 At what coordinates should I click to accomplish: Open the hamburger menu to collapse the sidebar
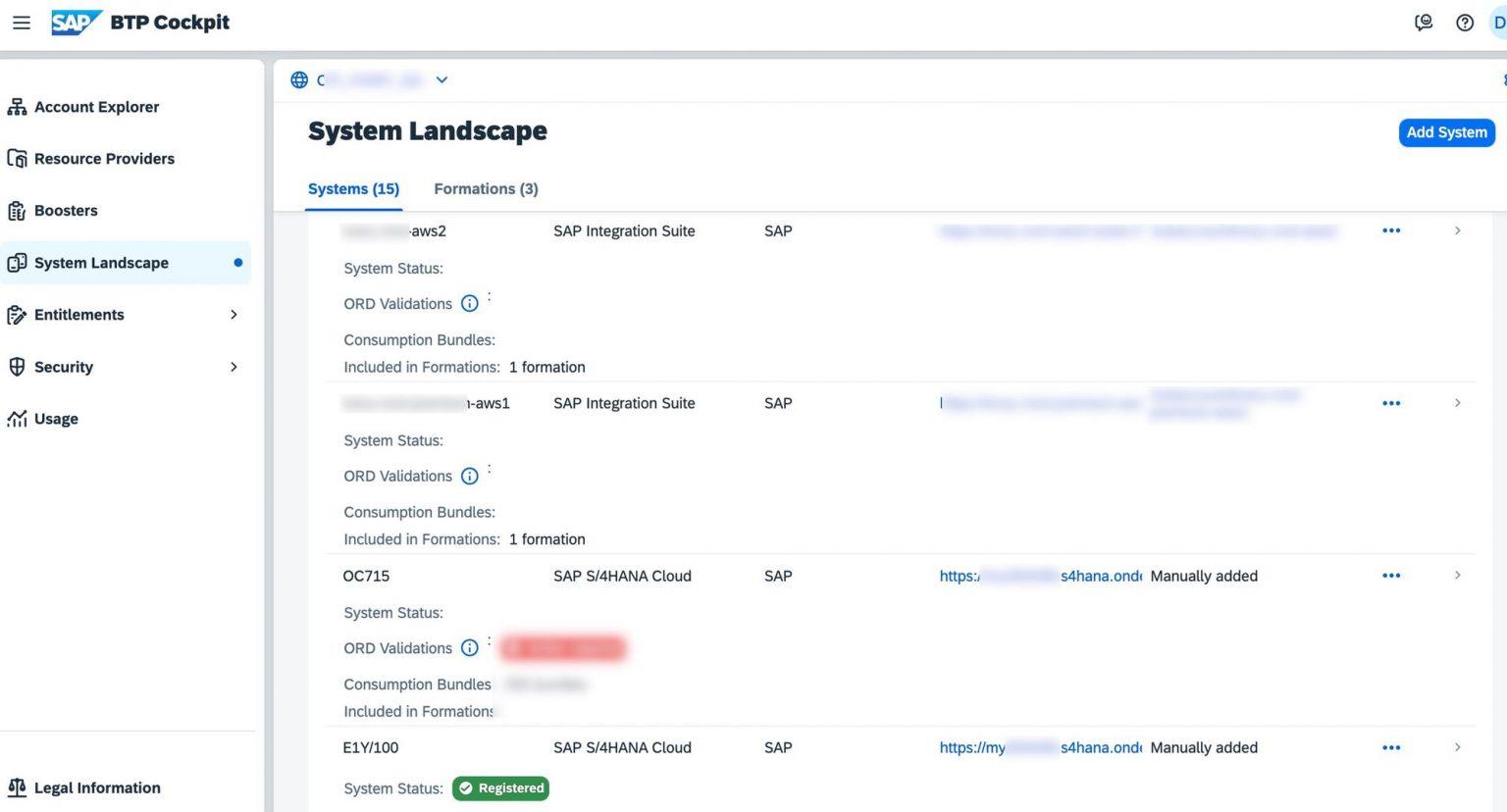tap(21, 22)
